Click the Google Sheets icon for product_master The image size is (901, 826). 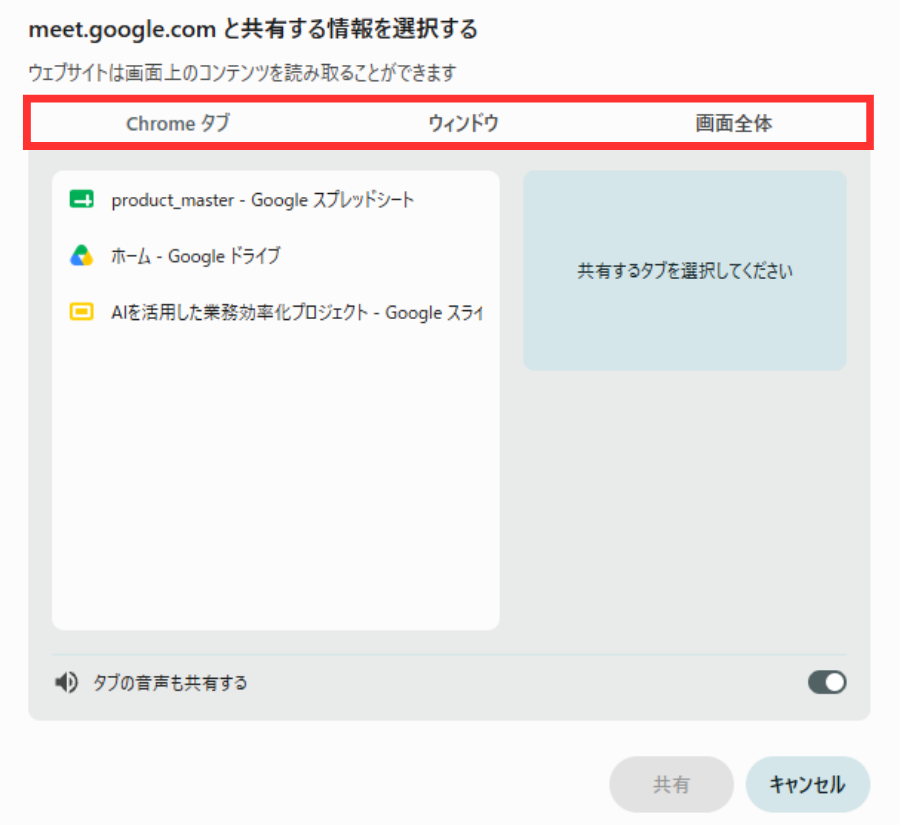[82, 199]
